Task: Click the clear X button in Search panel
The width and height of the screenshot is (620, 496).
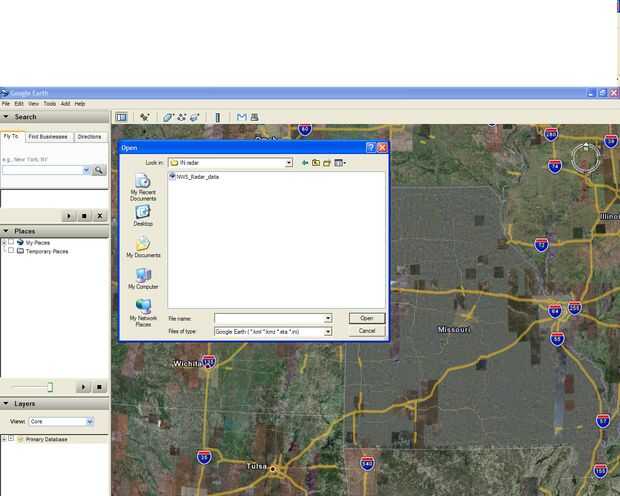Action: [100, 216]
